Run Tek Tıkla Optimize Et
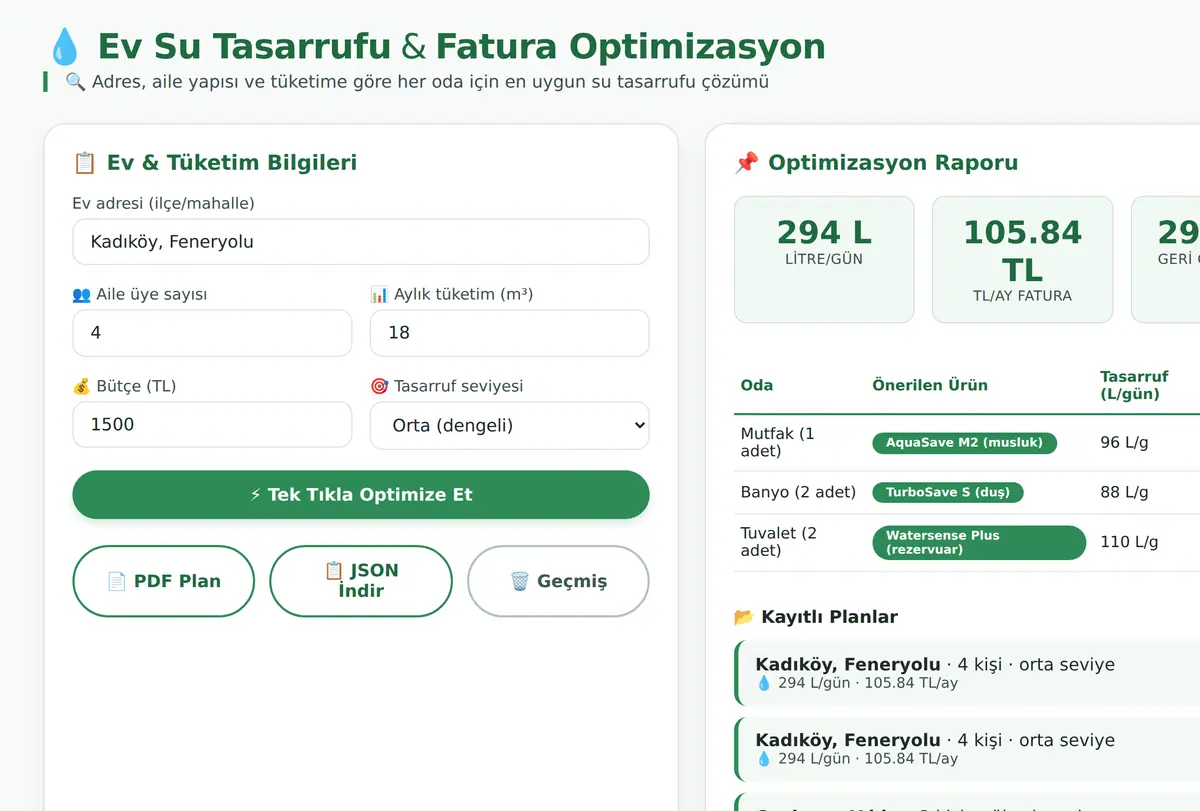 click(x=361, y=495)
